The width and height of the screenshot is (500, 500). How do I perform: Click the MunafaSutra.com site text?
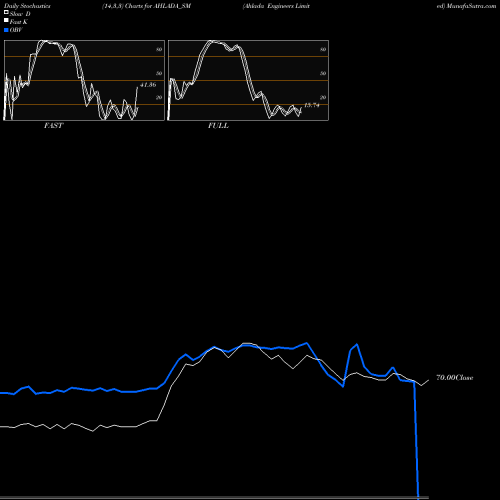click(x=471, y=6)
